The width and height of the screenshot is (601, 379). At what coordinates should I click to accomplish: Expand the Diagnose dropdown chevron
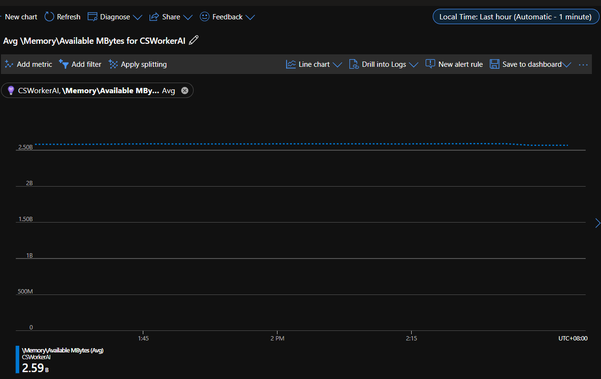pos(137,18)
